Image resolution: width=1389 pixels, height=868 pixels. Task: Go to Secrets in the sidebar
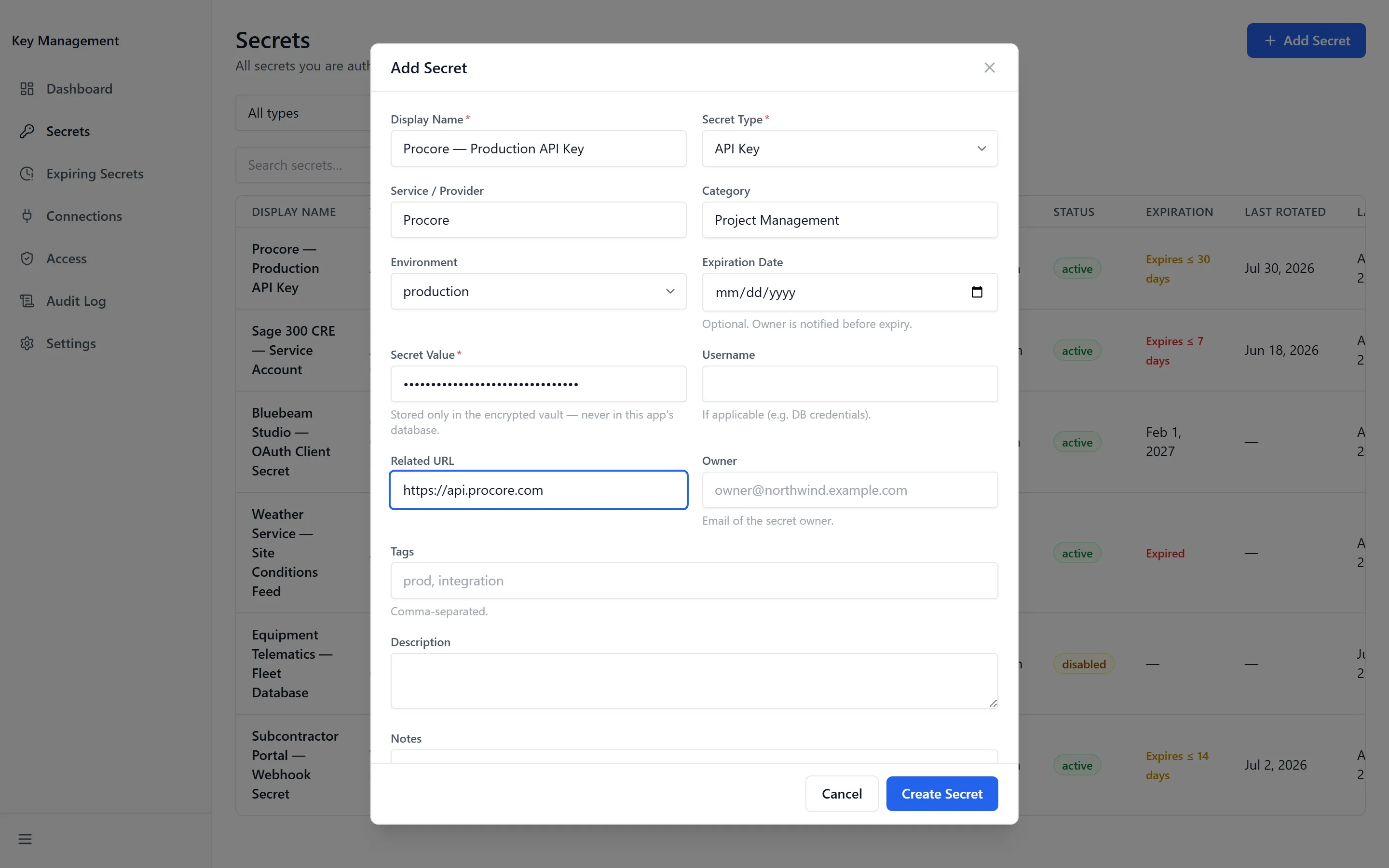[68, 131]
